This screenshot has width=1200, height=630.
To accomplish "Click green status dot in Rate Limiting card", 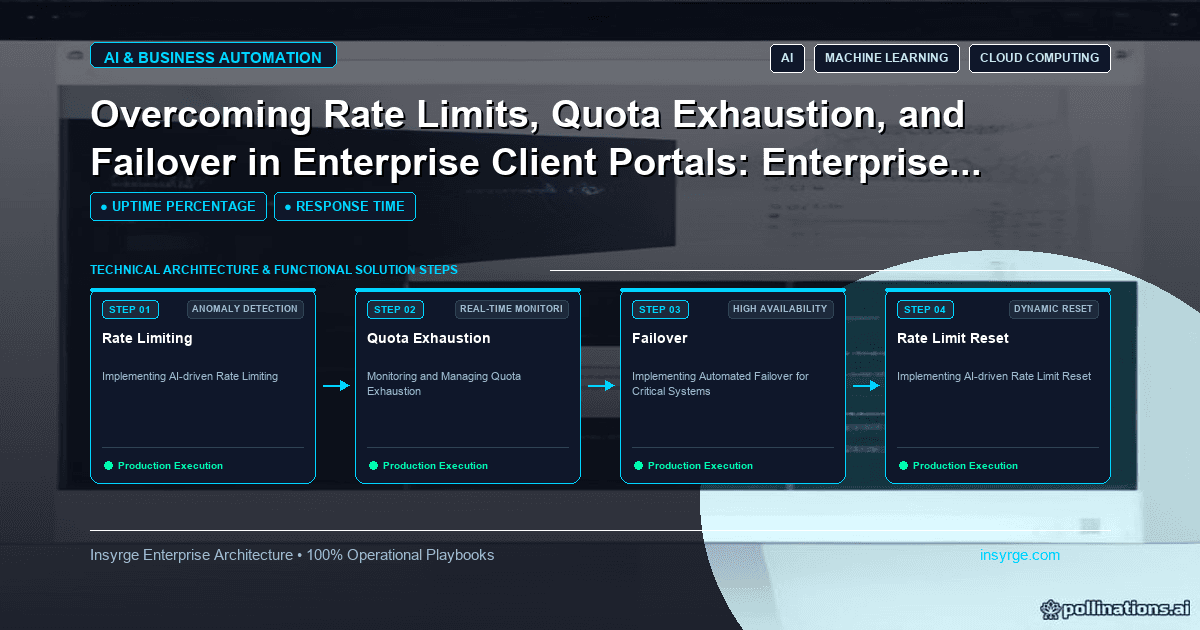I will pos(108,466).
